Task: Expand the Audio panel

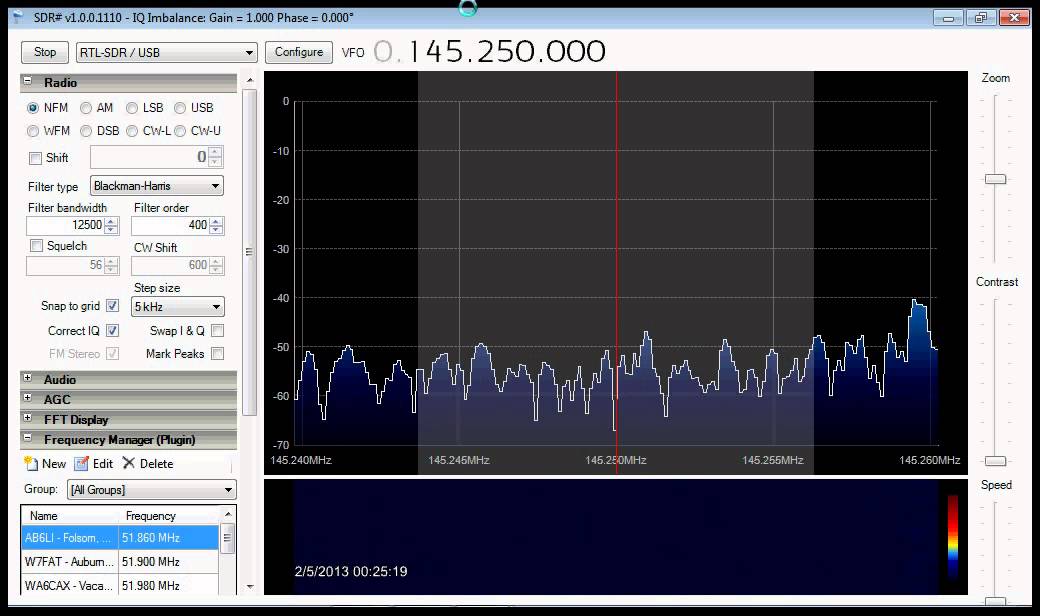Action: (28, 378)
